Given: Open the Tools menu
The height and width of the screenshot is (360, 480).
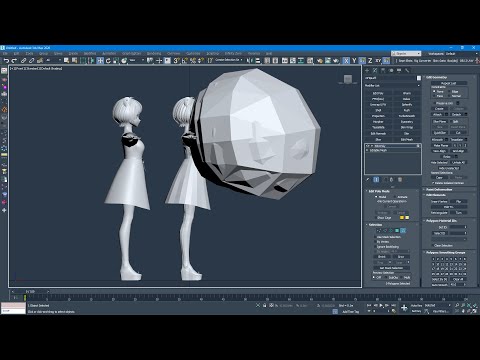Looking at the screenshot, I should tap(30, 53).
